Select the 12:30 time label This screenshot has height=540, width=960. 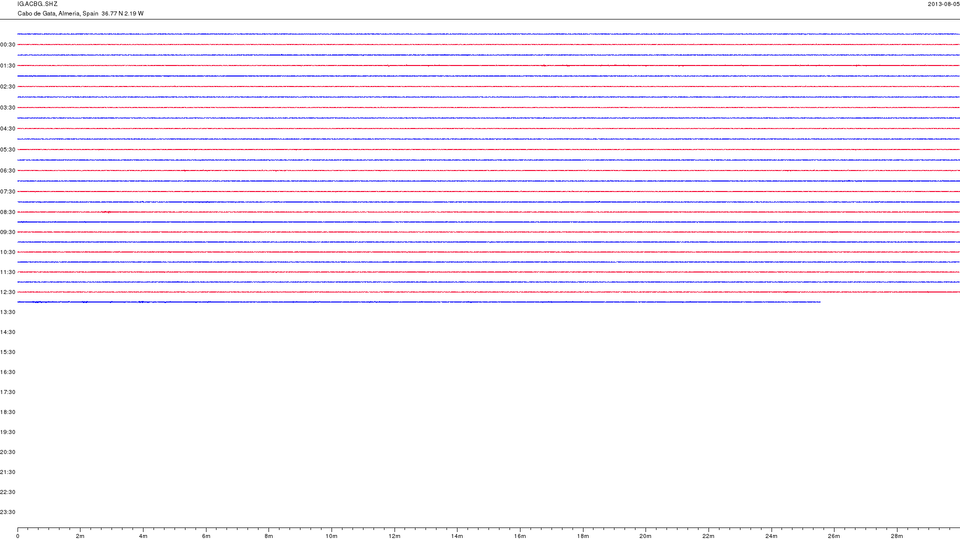point(7,292)
